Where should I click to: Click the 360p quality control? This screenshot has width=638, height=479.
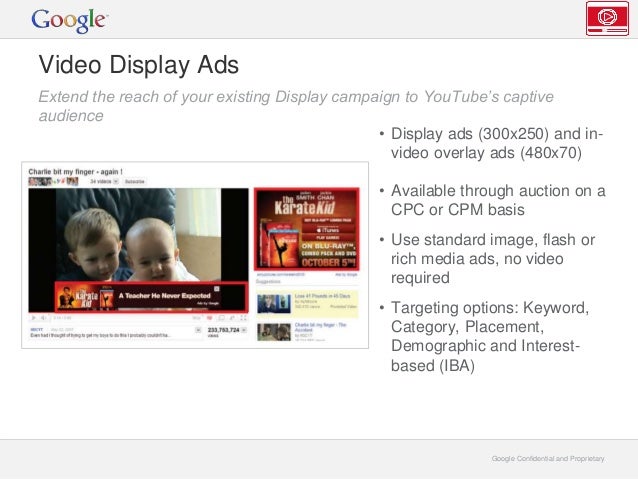(x=197, y=318)
